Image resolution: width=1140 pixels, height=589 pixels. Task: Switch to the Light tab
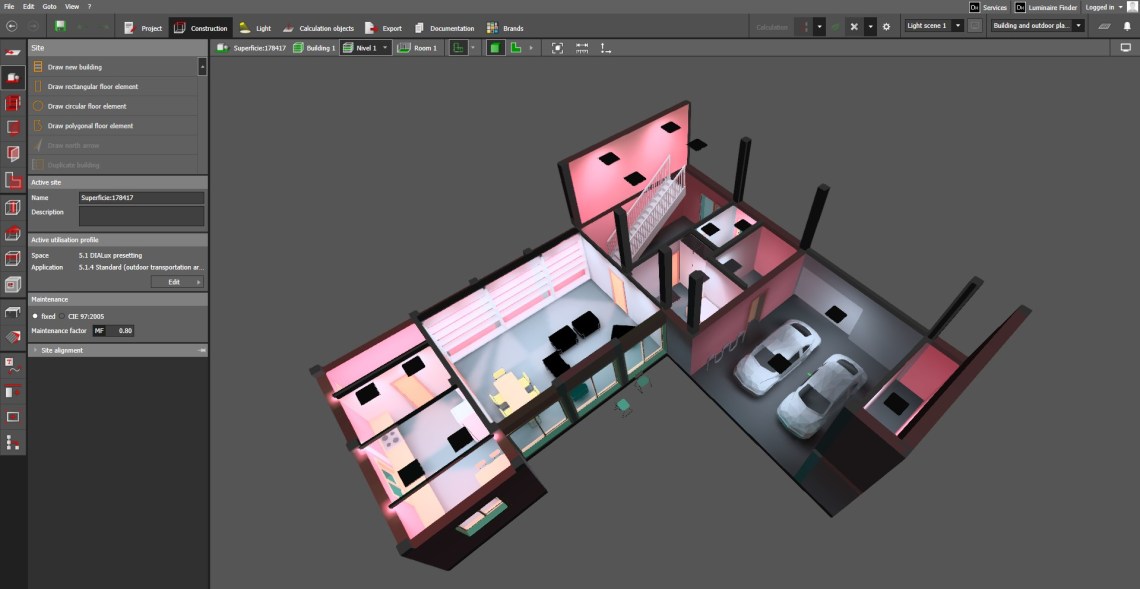click(255, 28)
